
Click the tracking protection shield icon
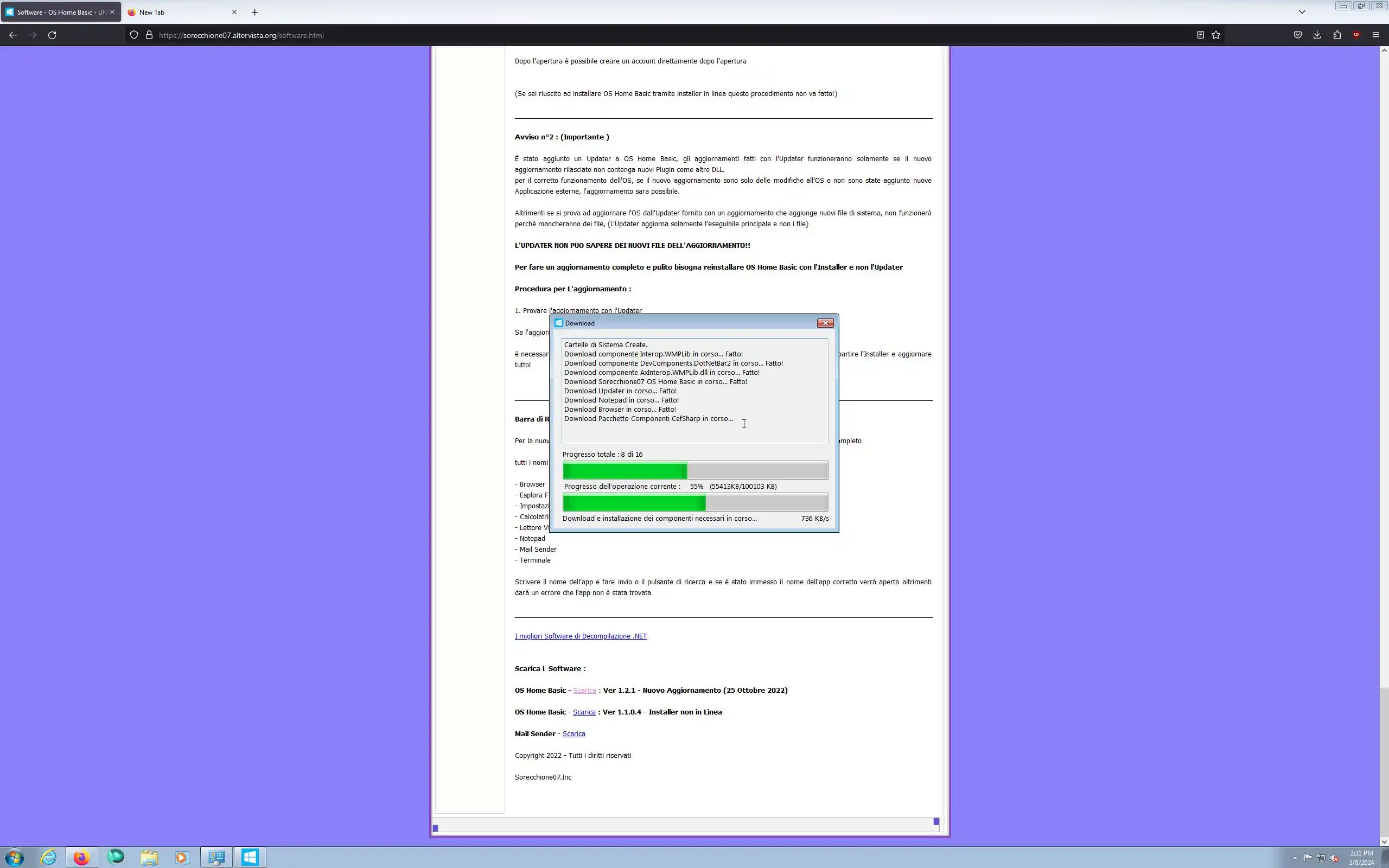pos(133,35)
